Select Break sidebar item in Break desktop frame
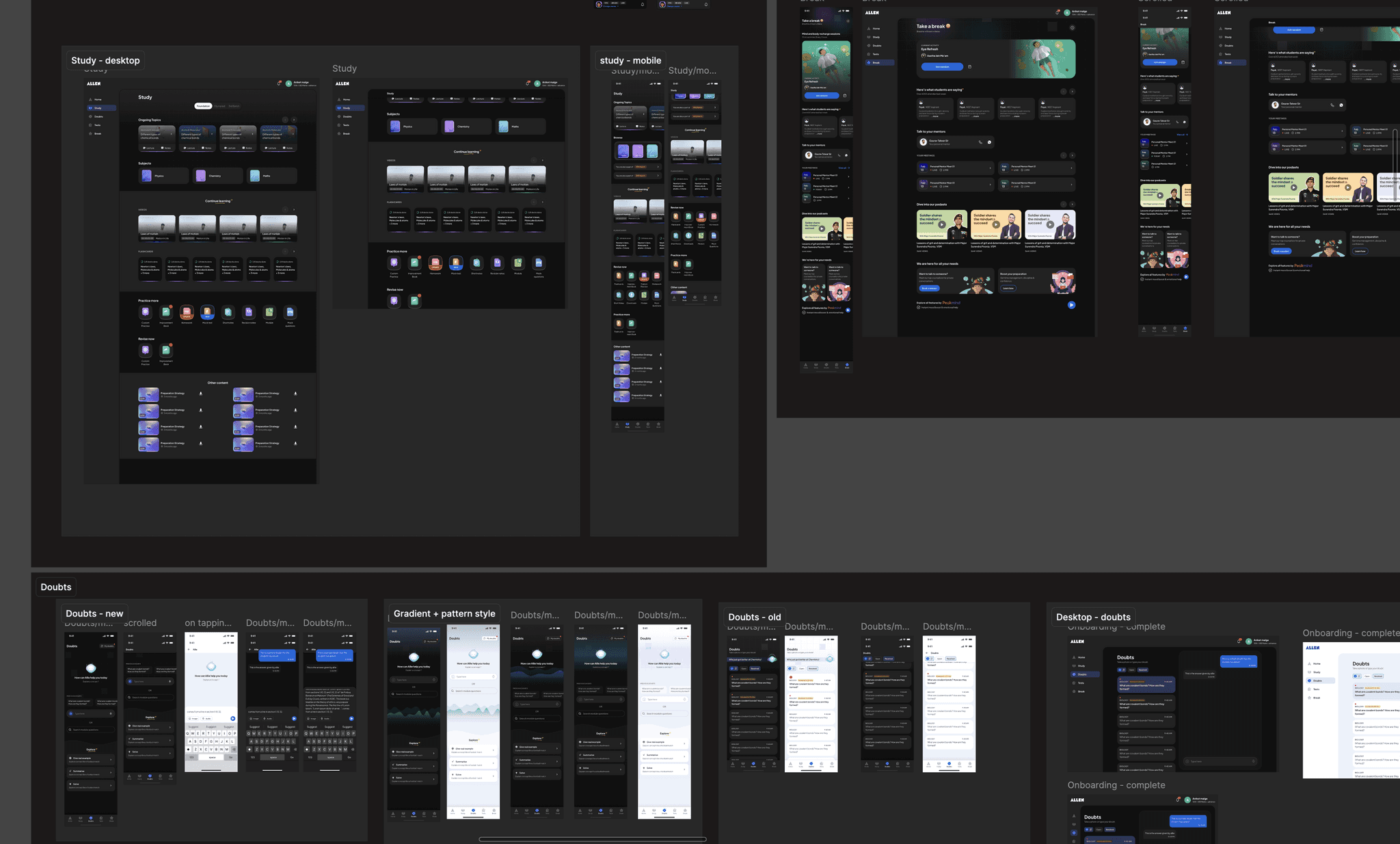This screenshot has height=844, width=1400. pyautogui.click(x=876, y=62)
